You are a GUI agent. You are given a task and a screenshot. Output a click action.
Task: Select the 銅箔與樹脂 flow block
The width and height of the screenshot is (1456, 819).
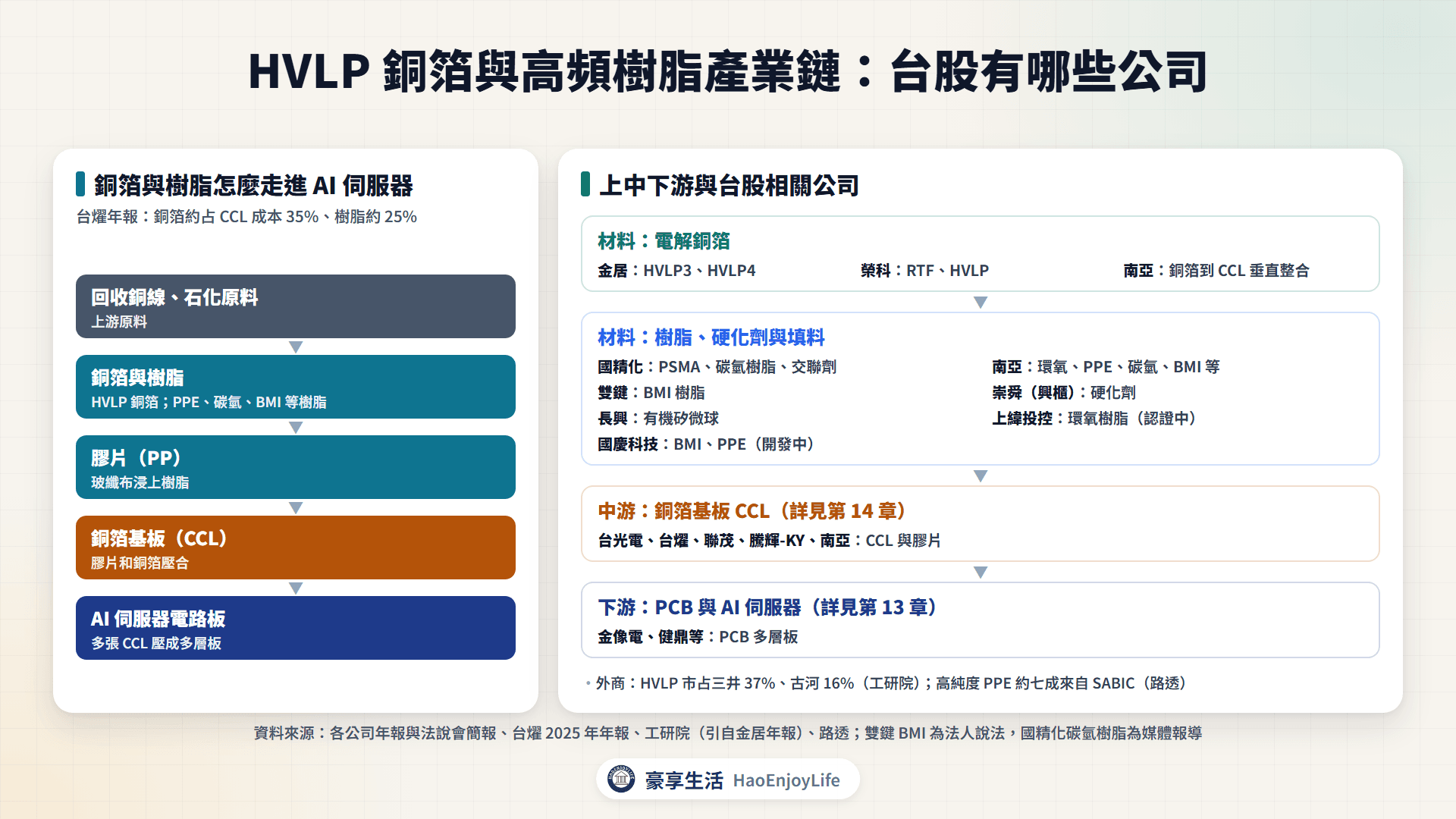(x=296, y=387)
